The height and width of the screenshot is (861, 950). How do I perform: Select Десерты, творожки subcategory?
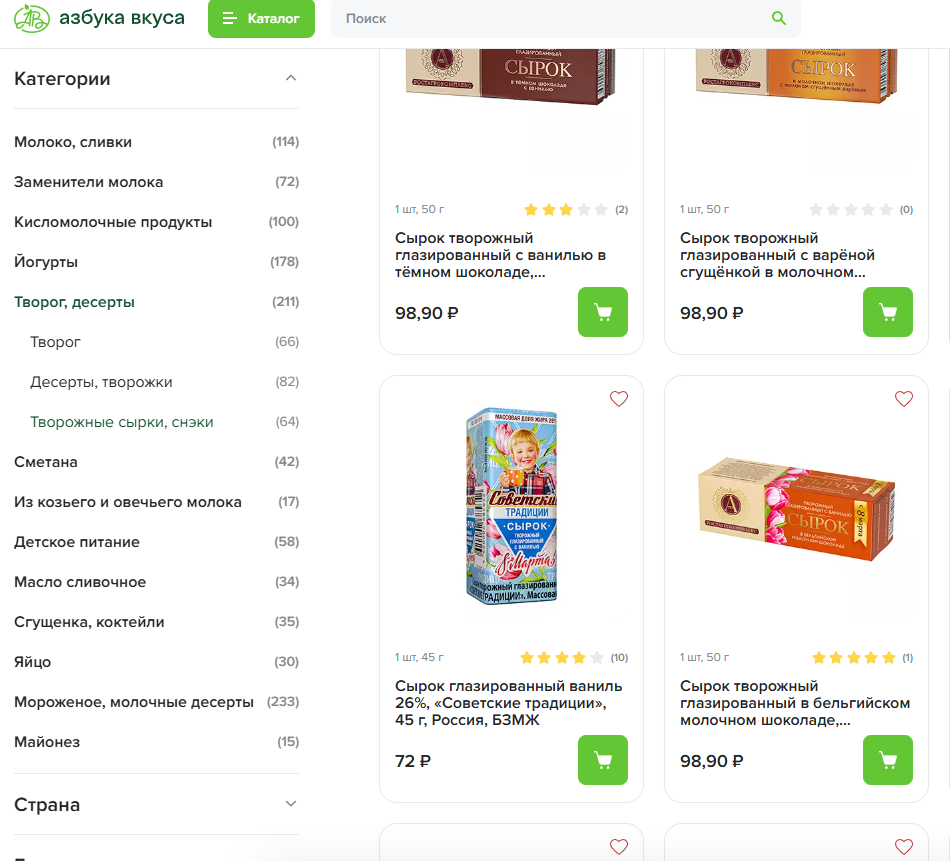[x=101, y=382]
